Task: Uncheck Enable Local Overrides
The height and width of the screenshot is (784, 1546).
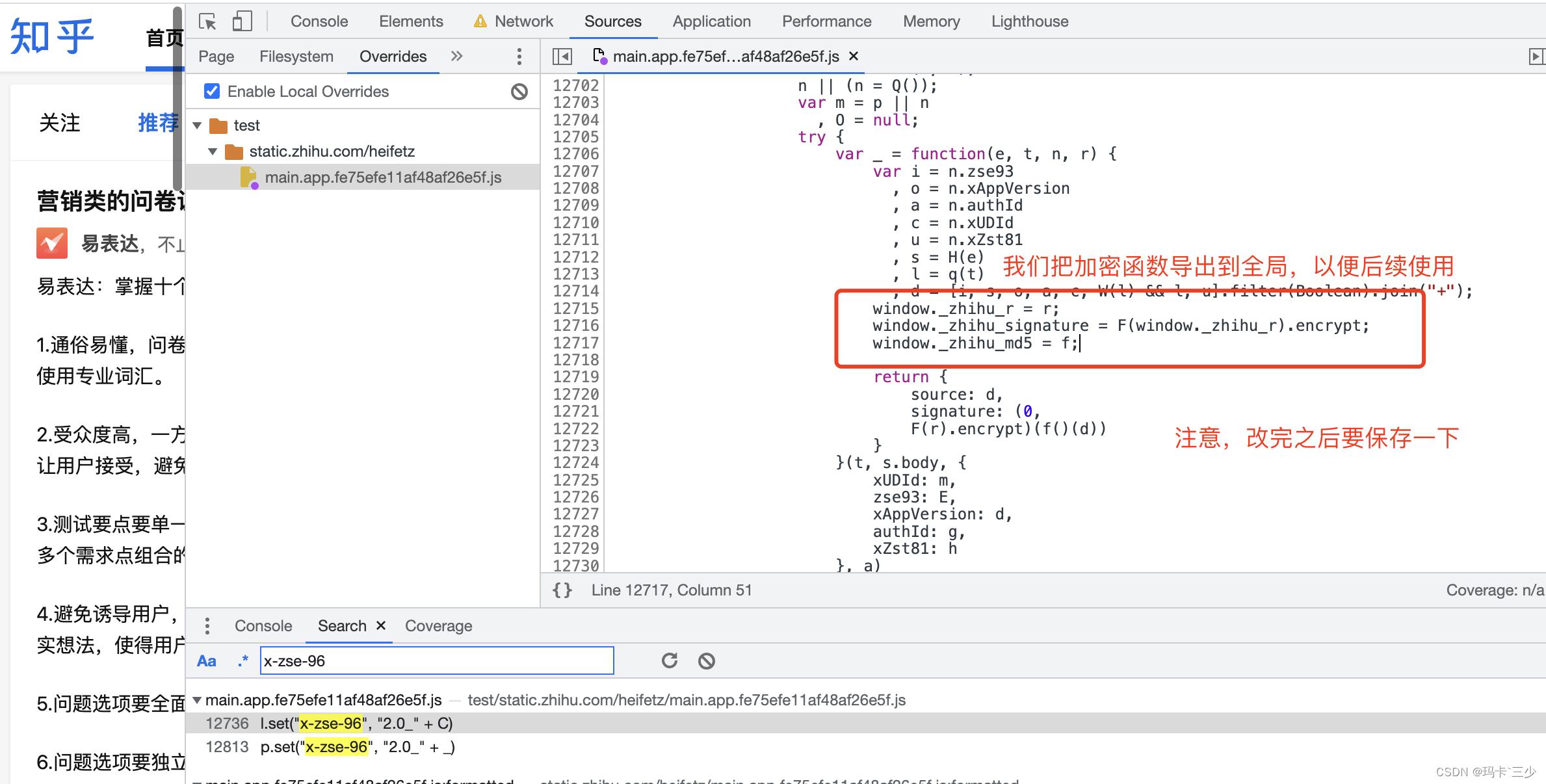Action: point(212,91)
